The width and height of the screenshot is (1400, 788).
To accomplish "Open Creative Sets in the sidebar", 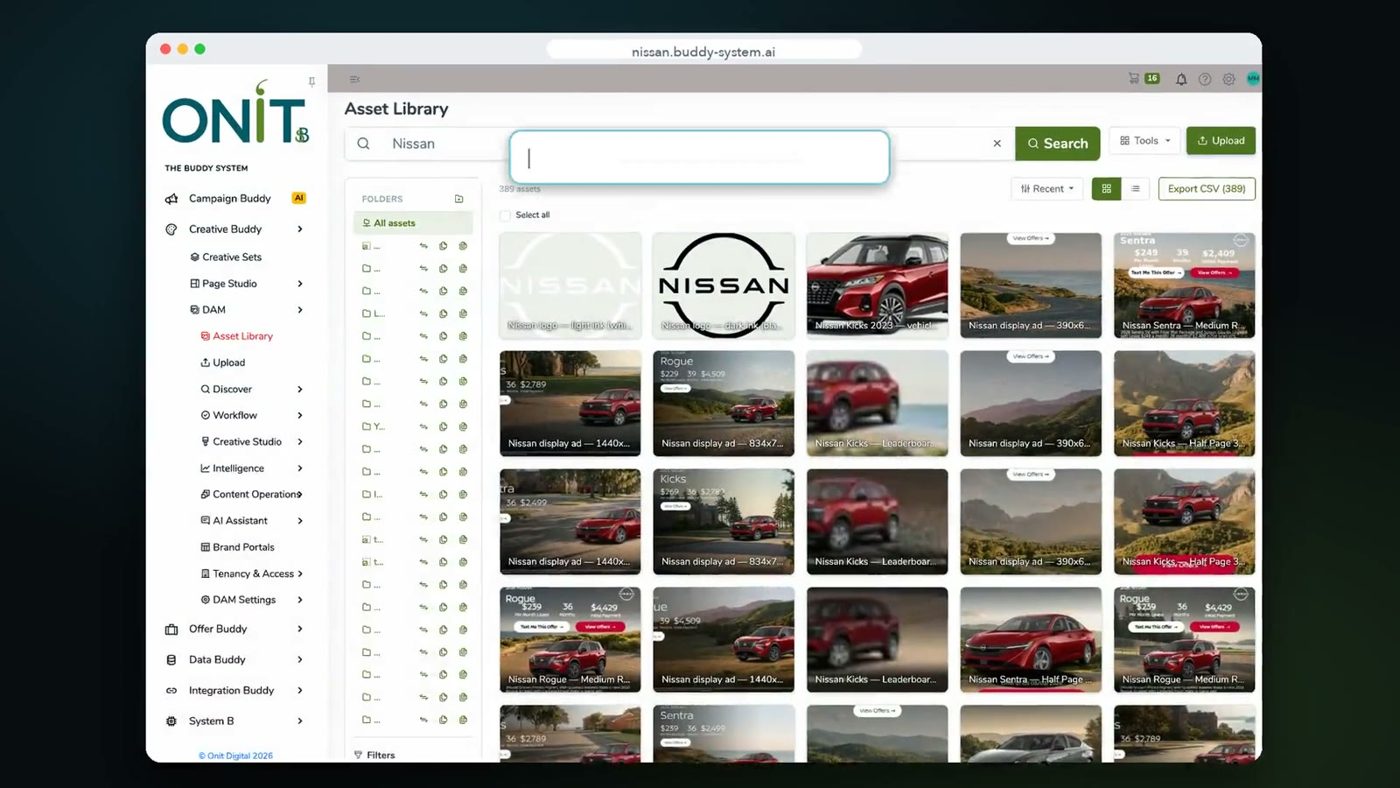I will click(x=226, y=257).
